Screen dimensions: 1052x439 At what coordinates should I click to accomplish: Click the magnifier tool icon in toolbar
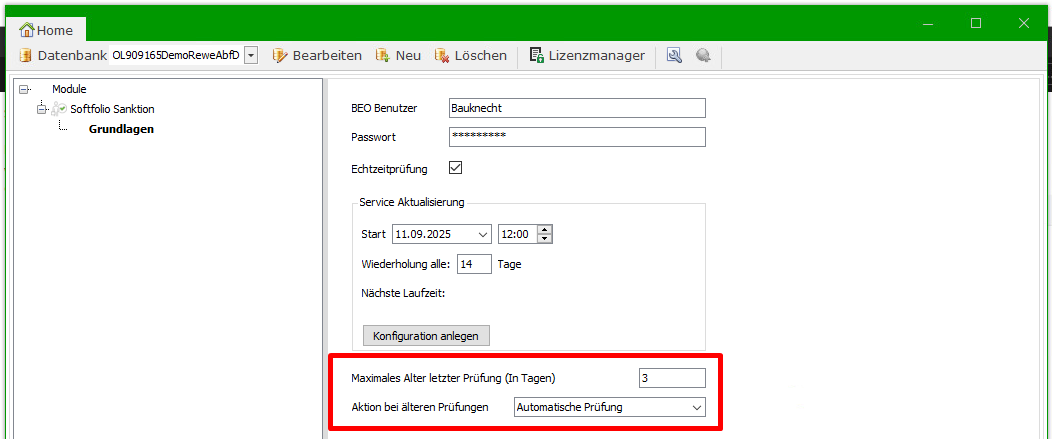[x=674, y=56]
